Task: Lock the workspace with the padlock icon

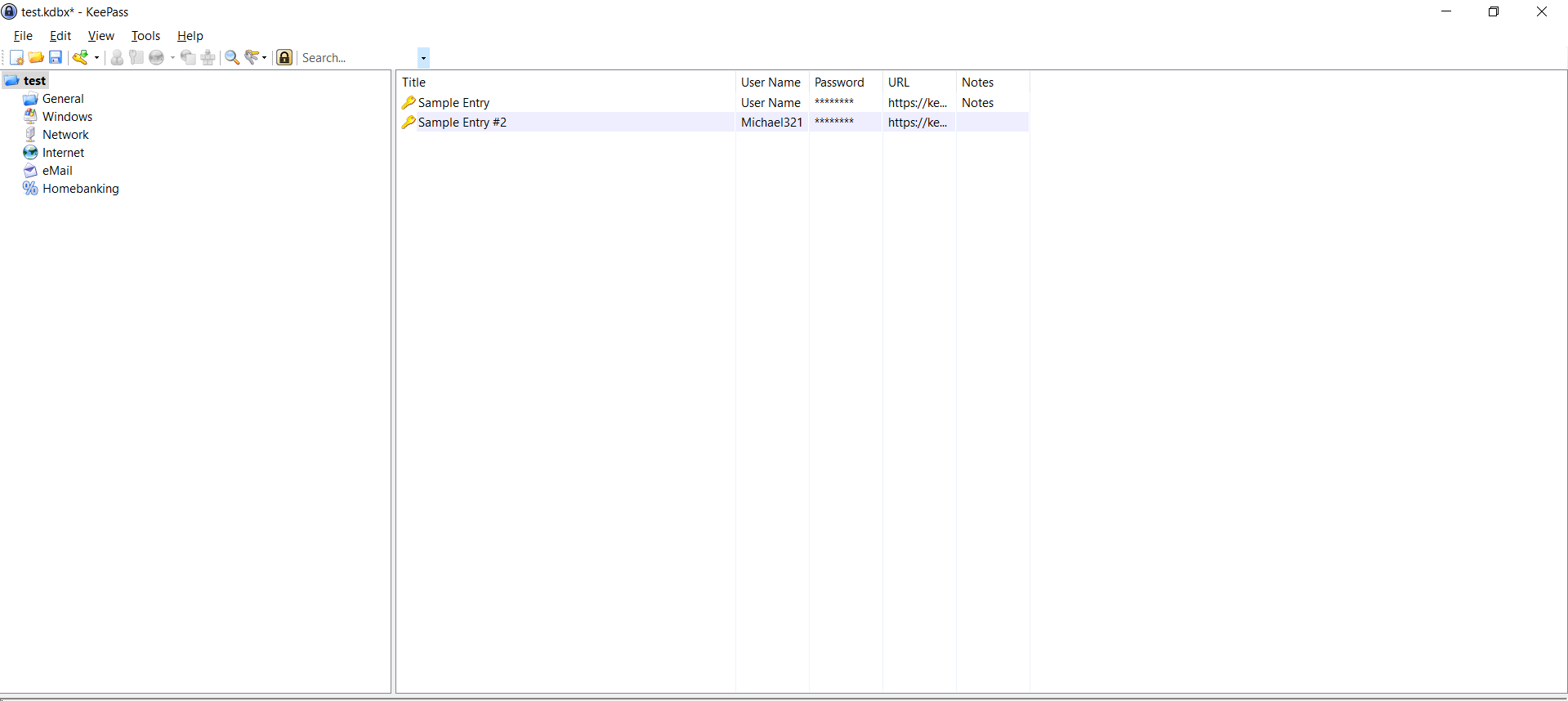Action: click(284, 57)
